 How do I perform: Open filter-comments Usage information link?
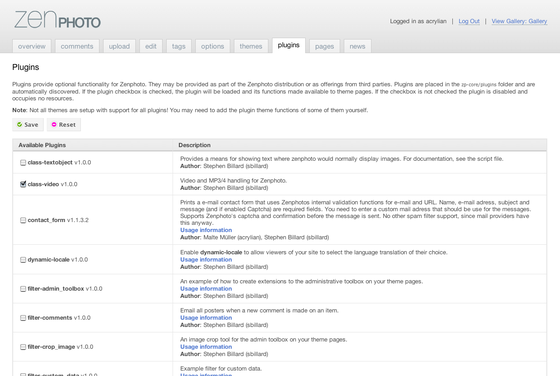[x=206, y=318]
